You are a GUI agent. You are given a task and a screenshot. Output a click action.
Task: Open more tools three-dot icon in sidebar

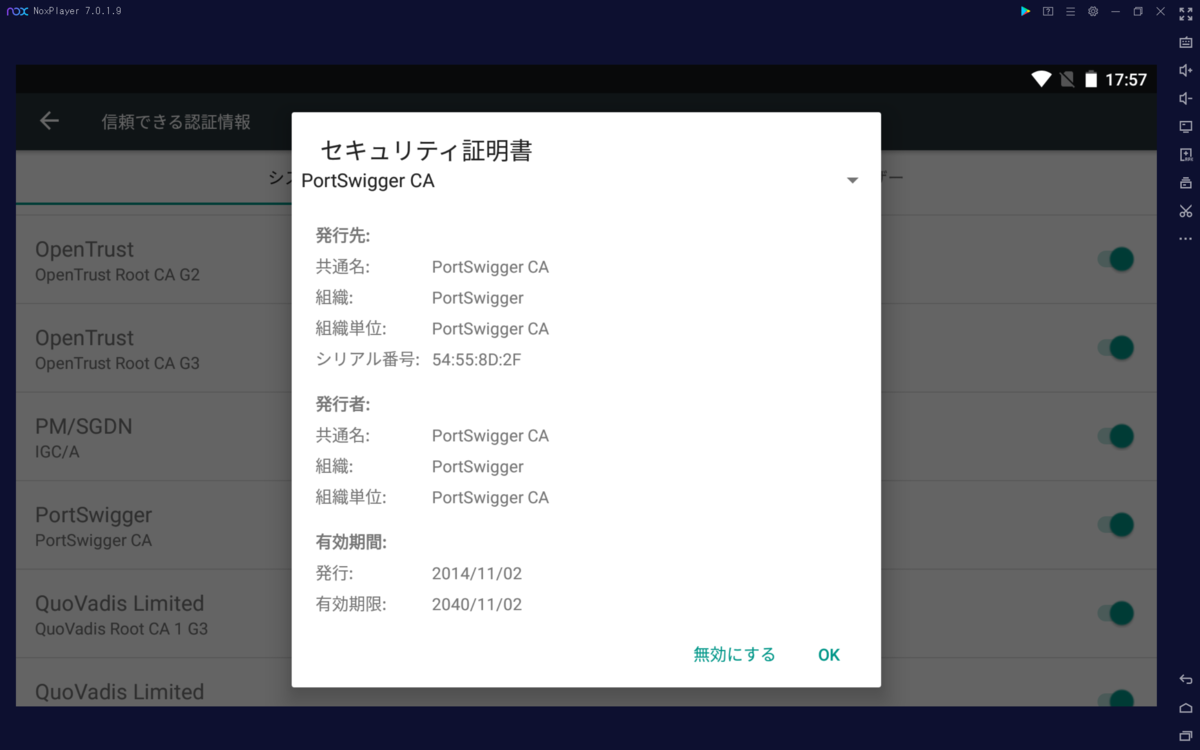click(x=1186, y=239)
